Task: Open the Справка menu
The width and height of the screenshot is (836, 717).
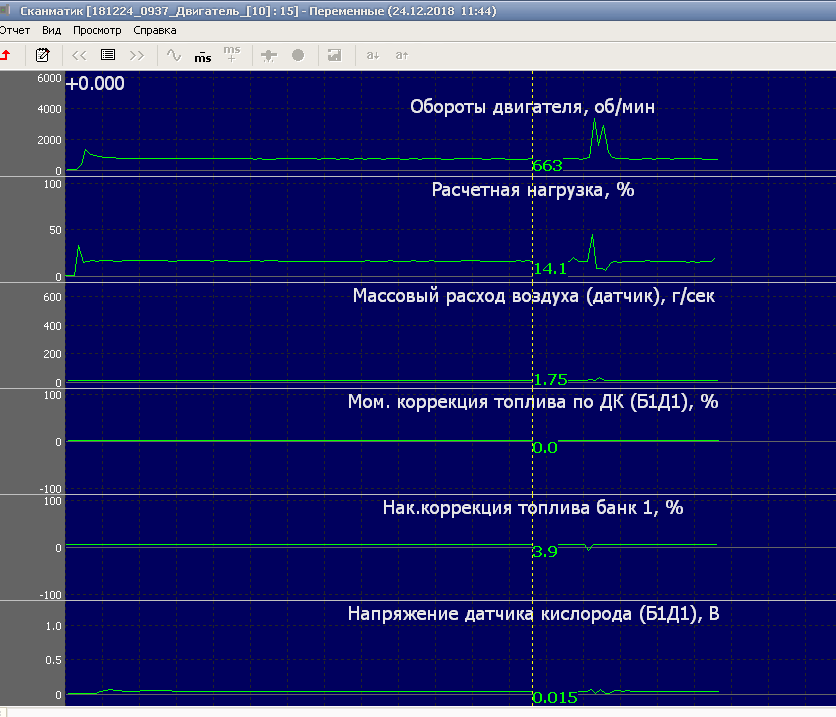Action: [155, 30]
